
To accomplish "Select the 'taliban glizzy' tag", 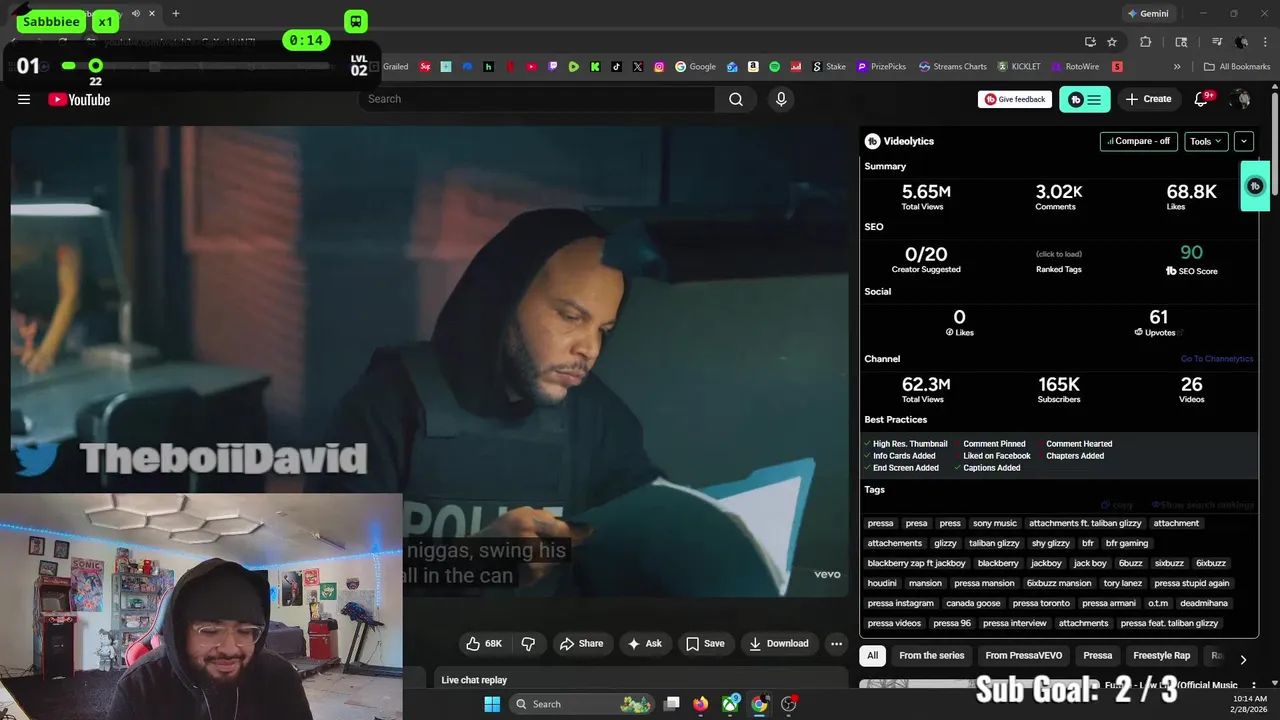I will point(994,543).
